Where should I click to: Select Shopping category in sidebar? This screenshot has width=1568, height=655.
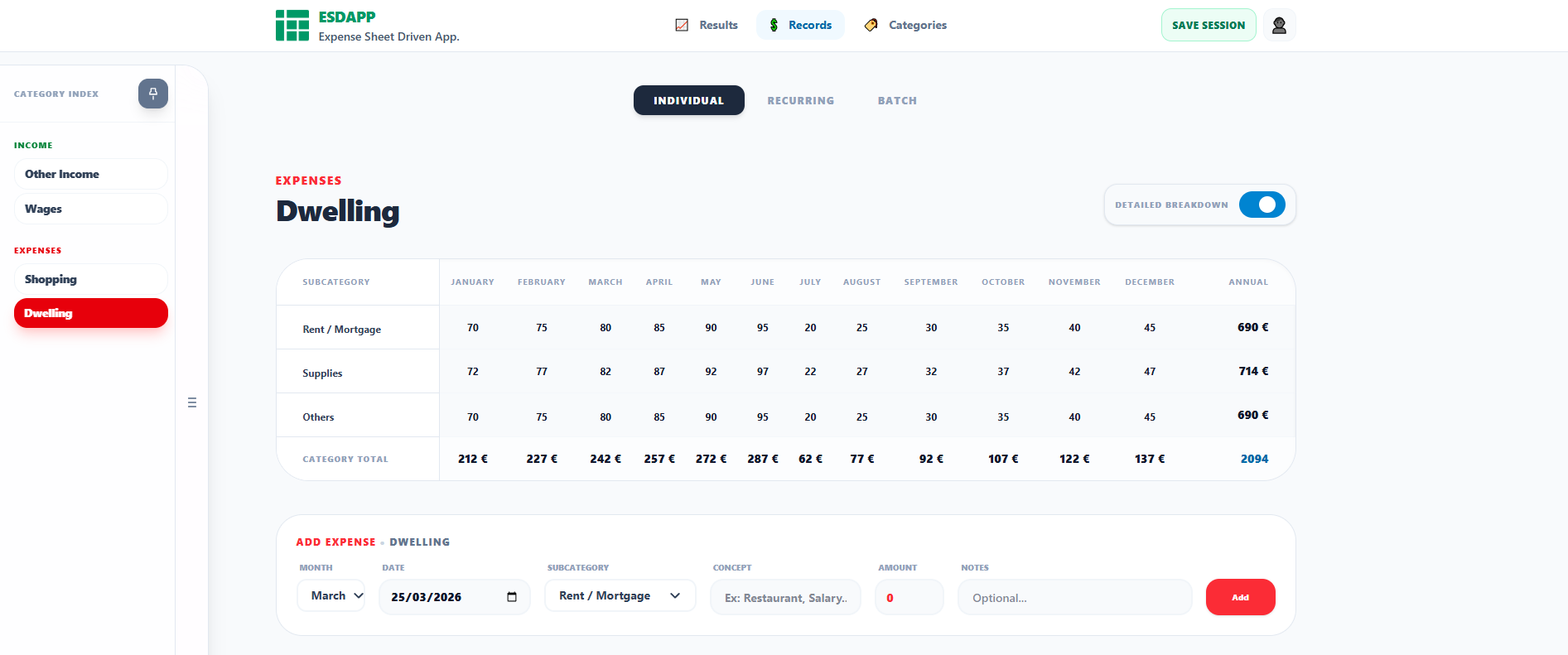tap(91, 279)
